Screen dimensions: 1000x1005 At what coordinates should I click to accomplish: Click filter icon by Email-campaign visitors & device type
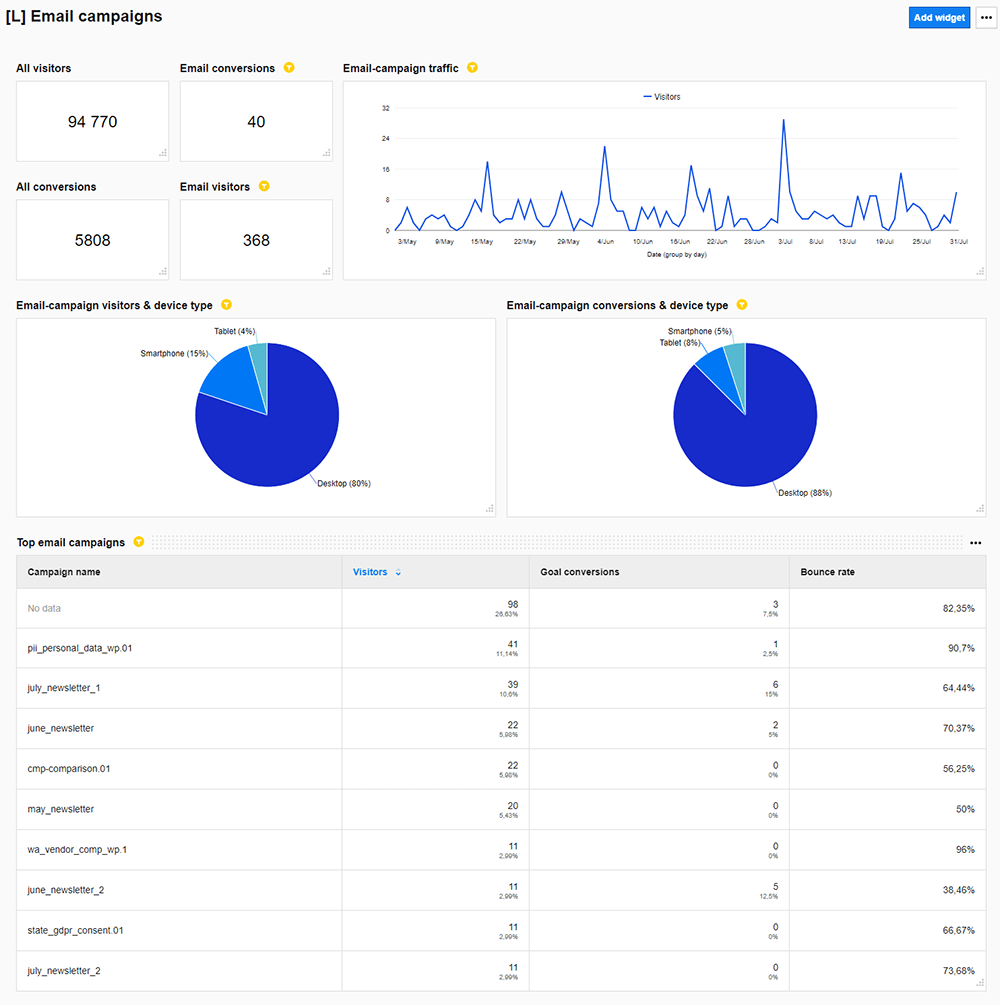226,305
